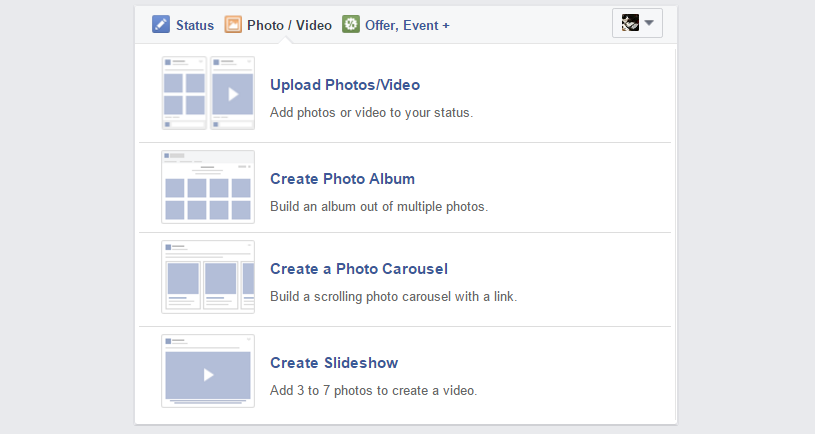Click 'Build a scrolling photo carousel with a link.'
Image resolution: width=815 pixels, height=434 pixels.
(x=393, y=297)
